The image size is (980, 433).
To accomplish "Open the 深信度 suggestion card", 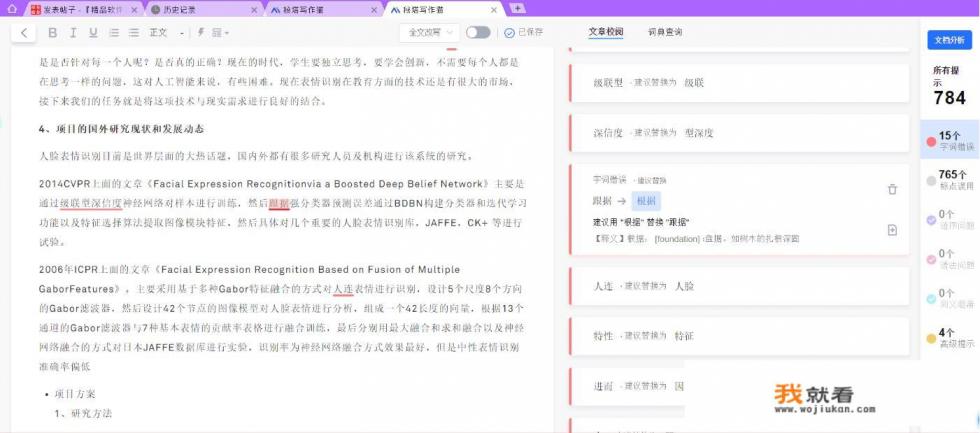I will pyautogui.click(x=739, y=133).
